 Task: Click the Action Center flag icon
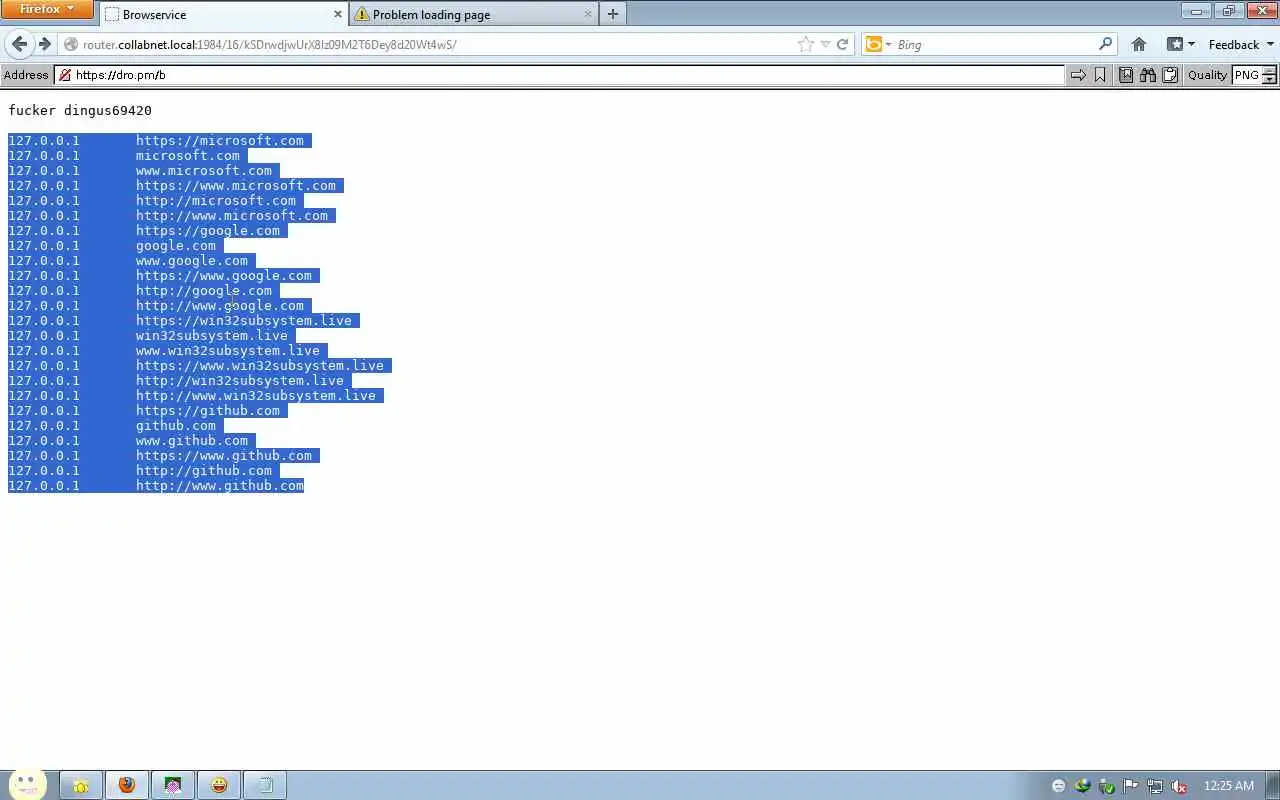coord(1130,786)
